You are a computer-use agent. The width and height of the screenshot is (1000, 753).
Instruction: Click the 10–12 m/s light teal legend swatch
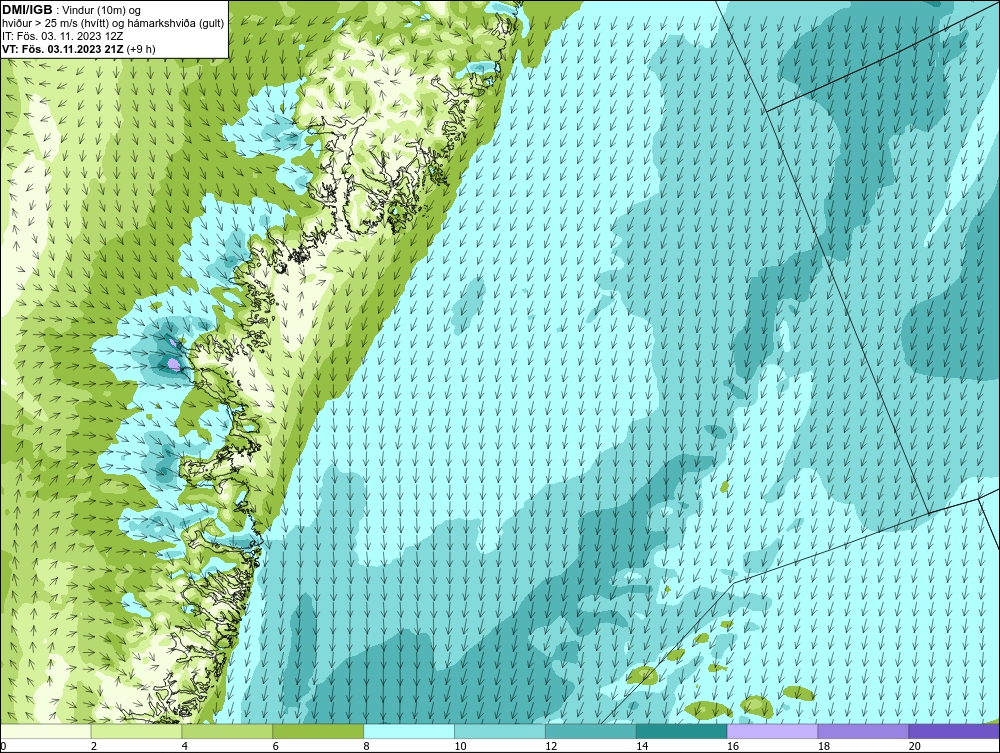pos(500,731)
